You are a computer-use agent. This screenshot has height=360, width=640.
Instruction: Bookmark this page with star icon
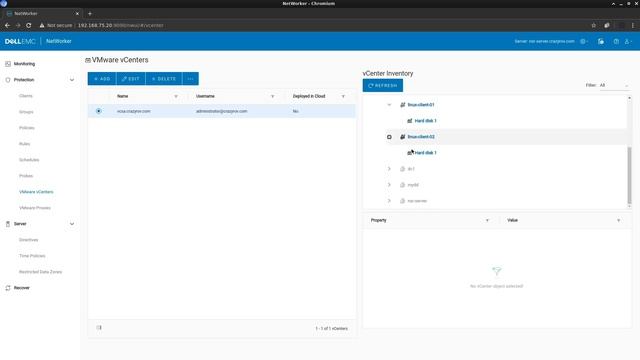(x=593, y=25)
